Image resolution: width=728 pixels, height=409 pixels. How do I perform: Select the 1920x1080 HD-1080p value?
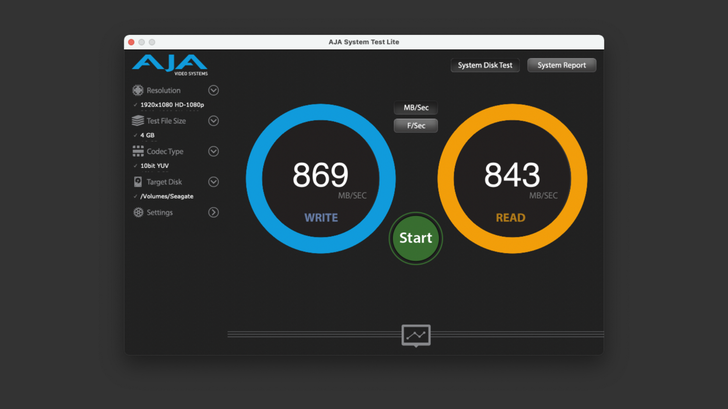click(x=172, y=105)
